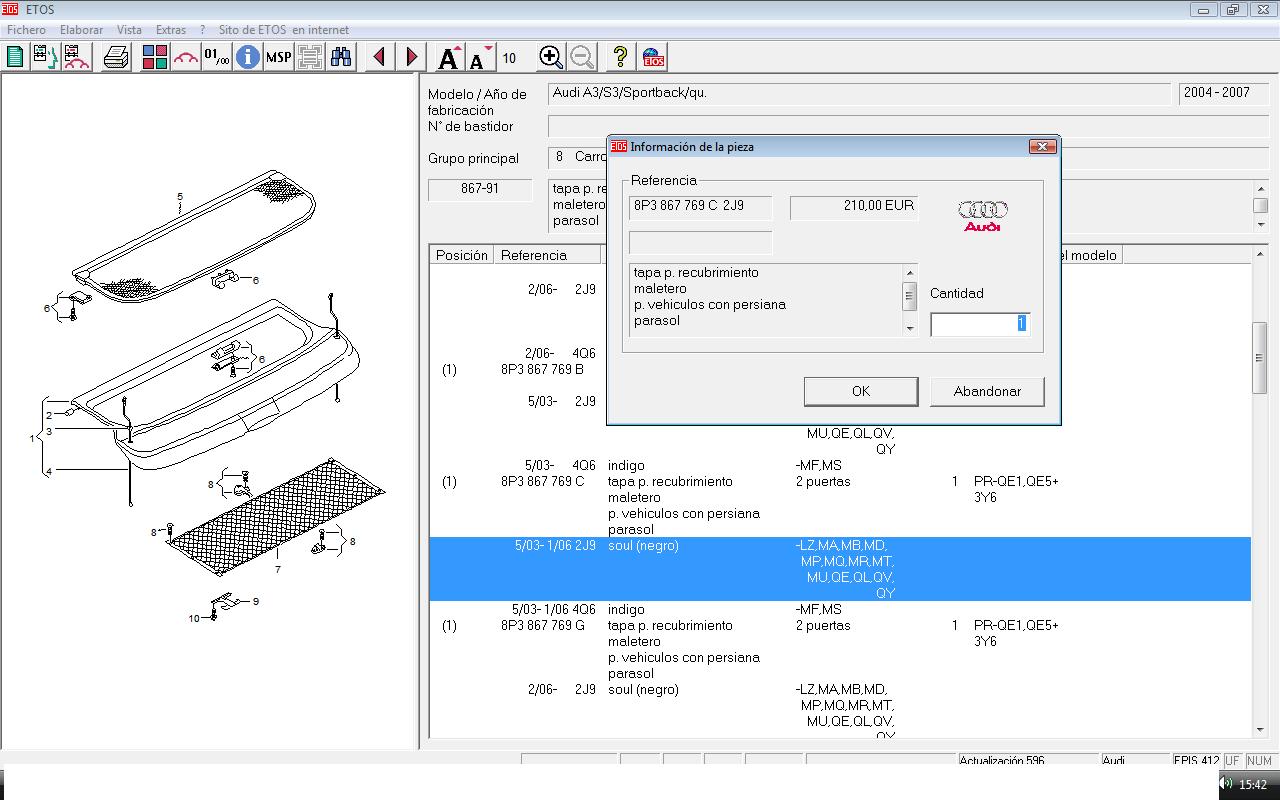Click part number 7 net in the diagram

click(277, 569)
